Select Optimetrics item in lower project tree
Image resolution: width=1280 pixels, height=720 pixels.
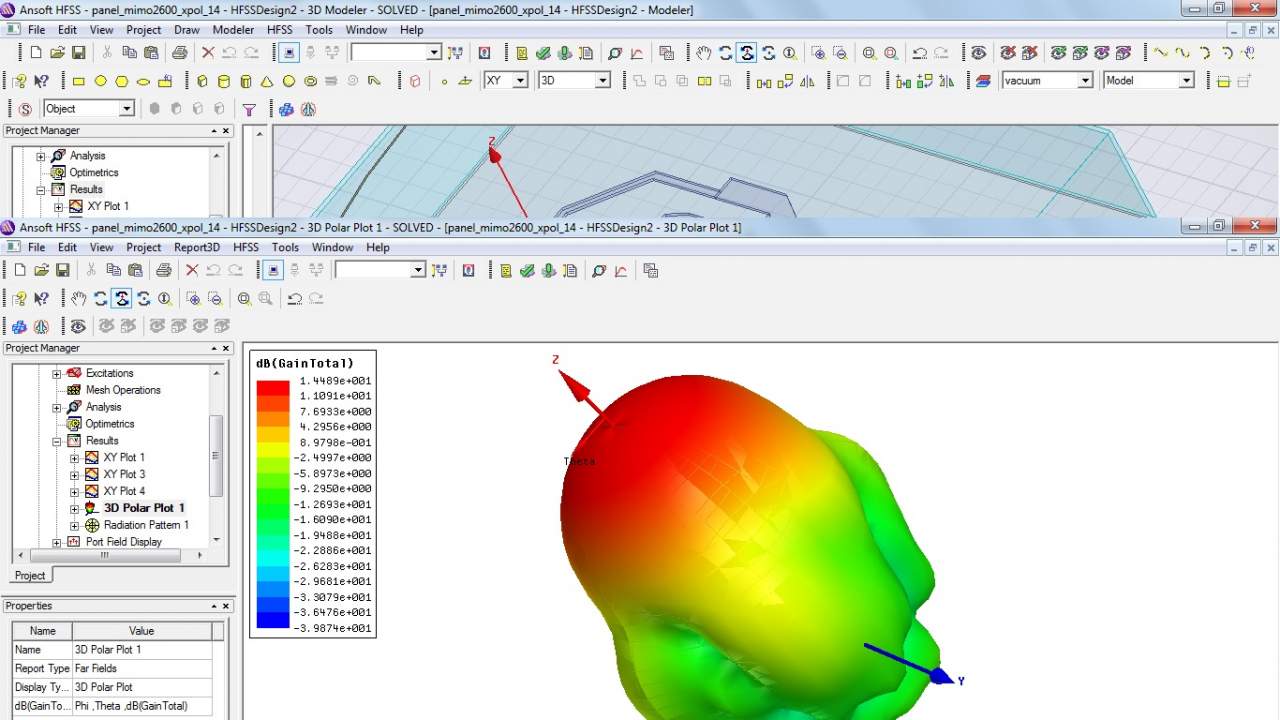(x=109, y=424)
